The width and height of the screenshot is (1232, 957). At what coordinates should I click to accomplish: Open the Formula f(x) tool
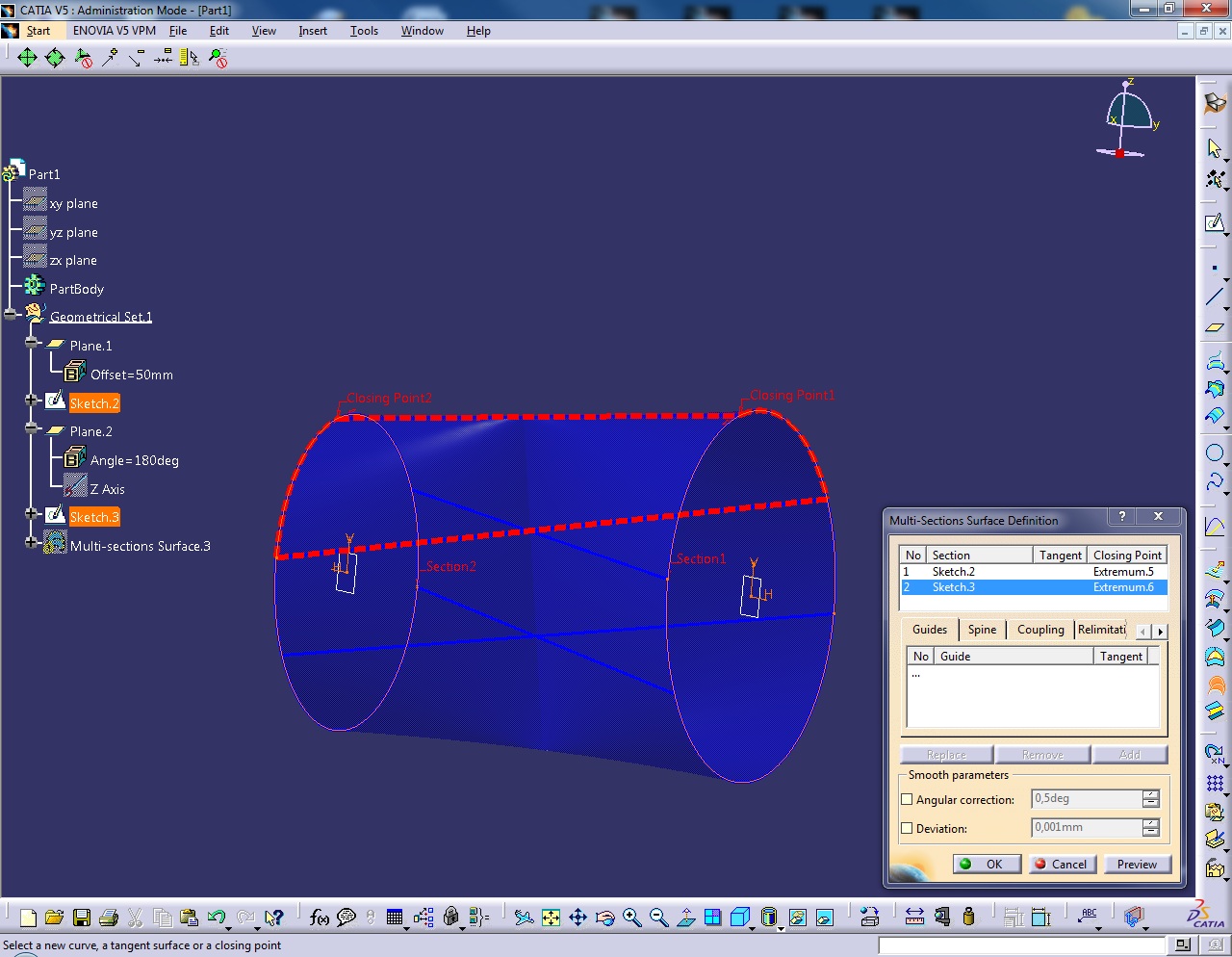pyautogui.click(x=320, y=918)
